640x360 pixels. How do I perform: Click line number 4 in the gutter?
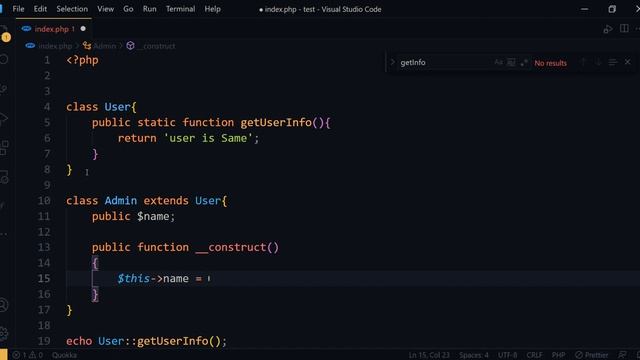coord(47,107)
